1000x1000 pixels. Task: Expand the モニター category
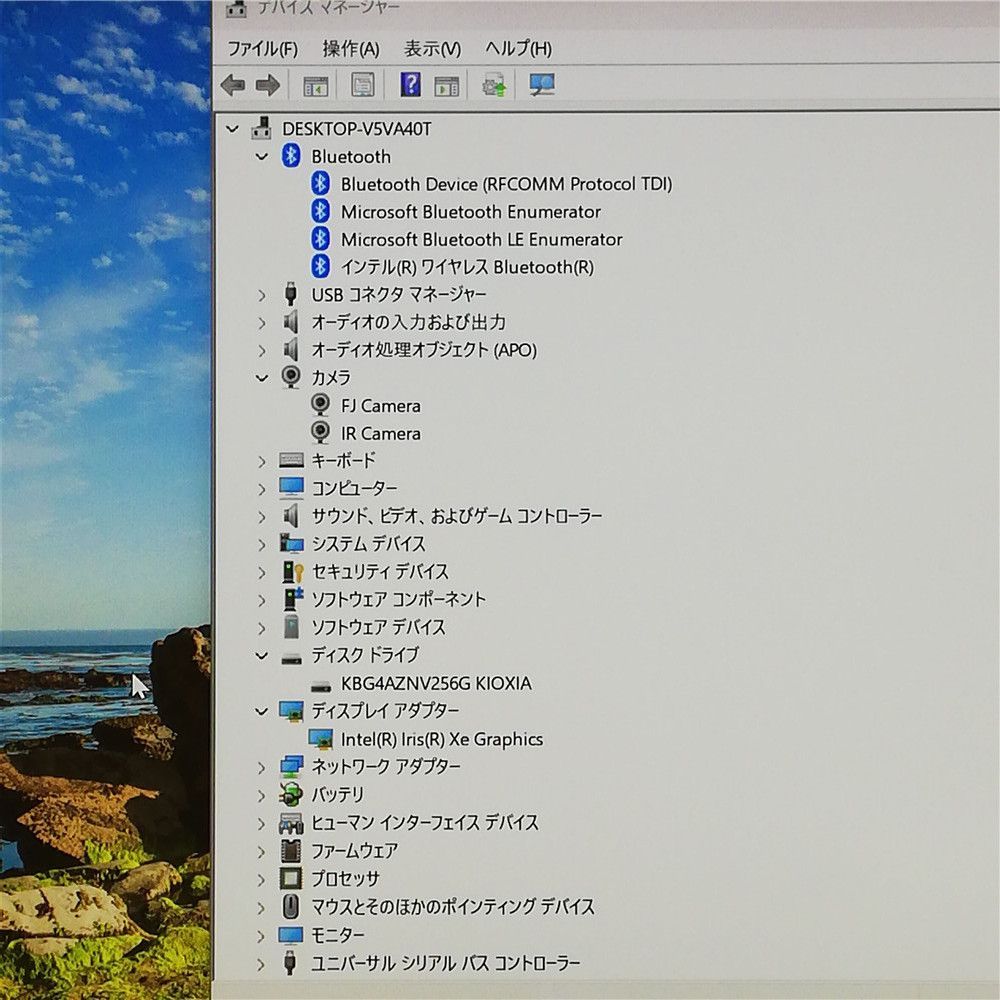[x=261, y=936]
